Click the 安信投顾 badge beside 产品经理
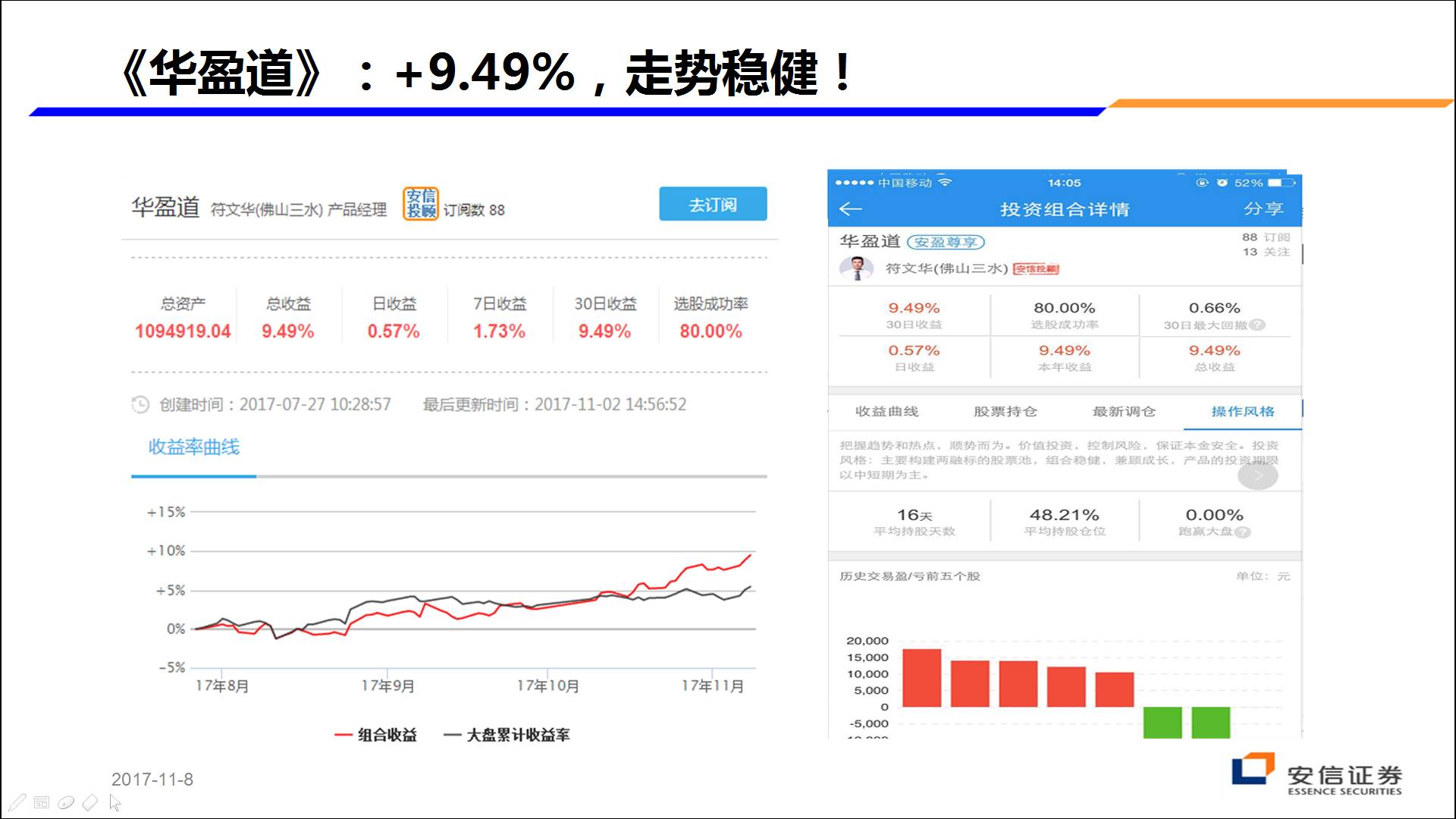 tap(420, 203)
